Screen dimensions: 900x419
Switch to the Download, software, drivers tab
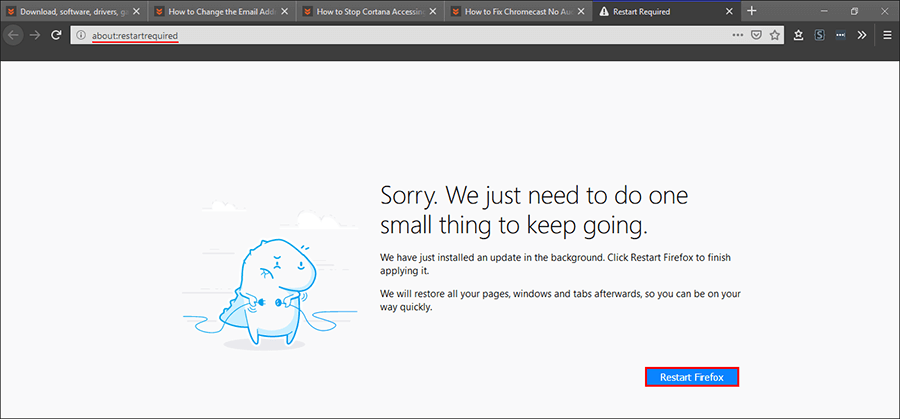(x=74, y=11)
